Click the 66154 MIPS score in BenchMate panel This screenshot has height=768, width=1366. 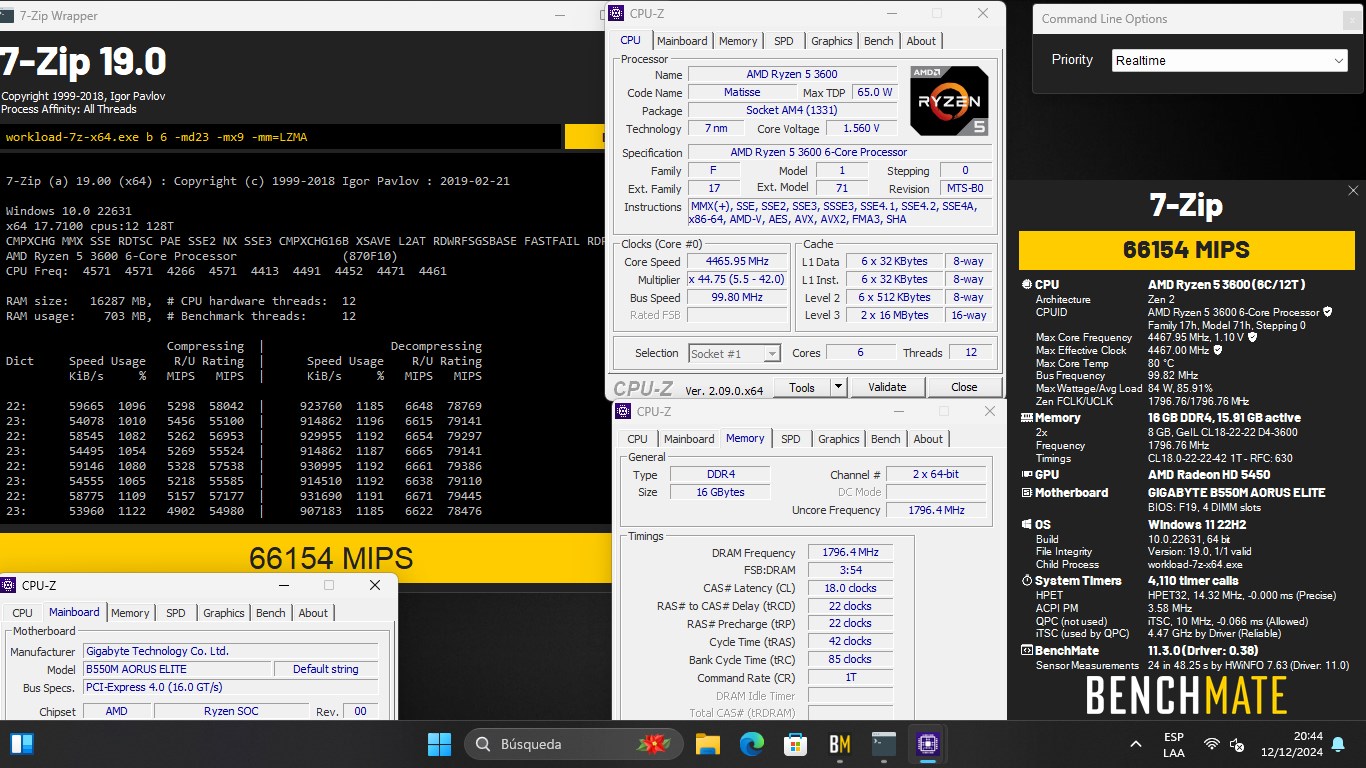tap(1186, 250)
